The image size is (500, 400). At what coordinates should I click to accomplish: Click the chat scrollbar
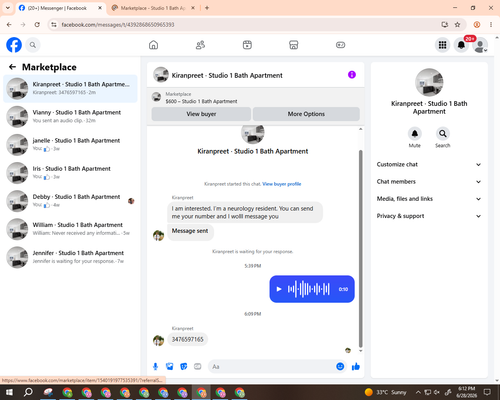360,248
